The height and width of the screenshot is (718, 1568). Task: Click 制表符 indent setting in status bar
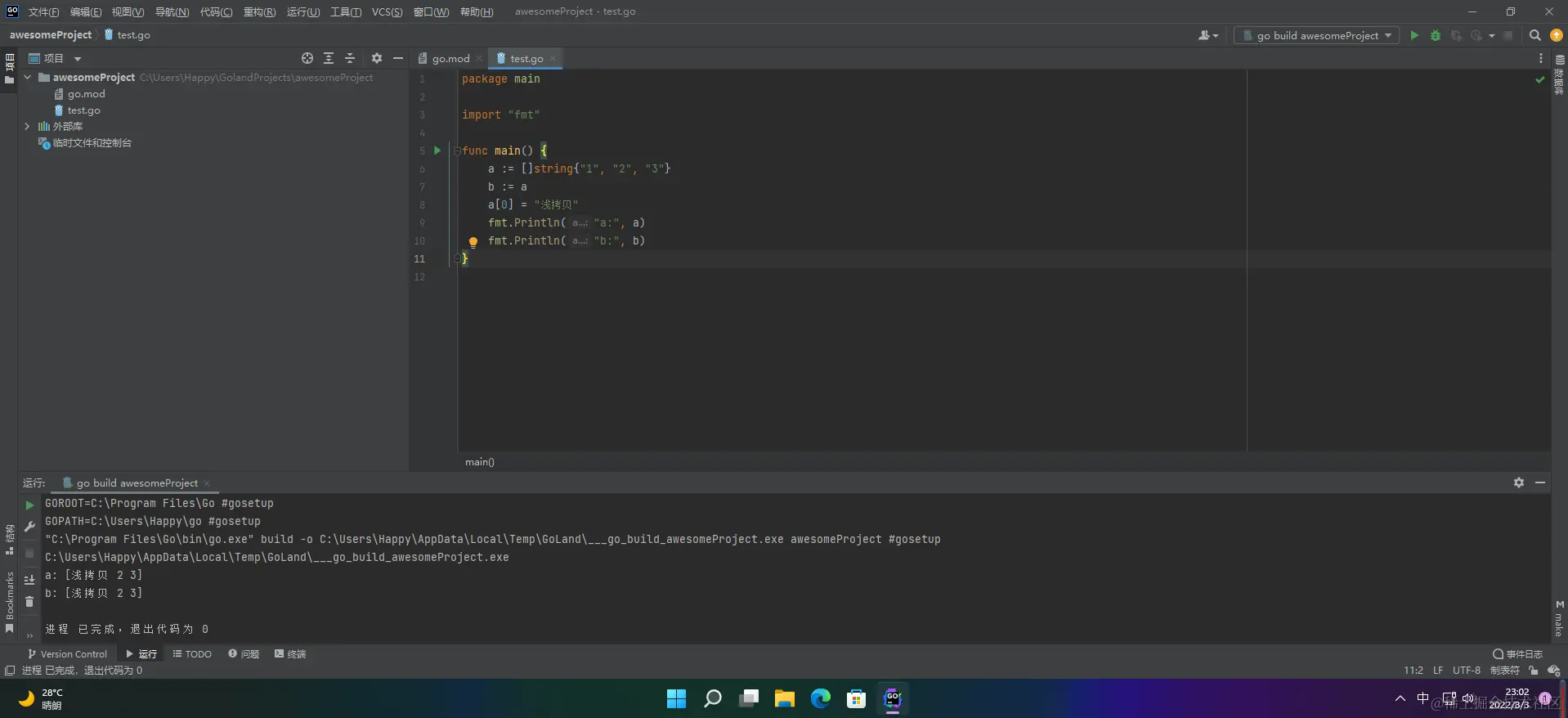pyautogui.click(x=1504, y=670)
